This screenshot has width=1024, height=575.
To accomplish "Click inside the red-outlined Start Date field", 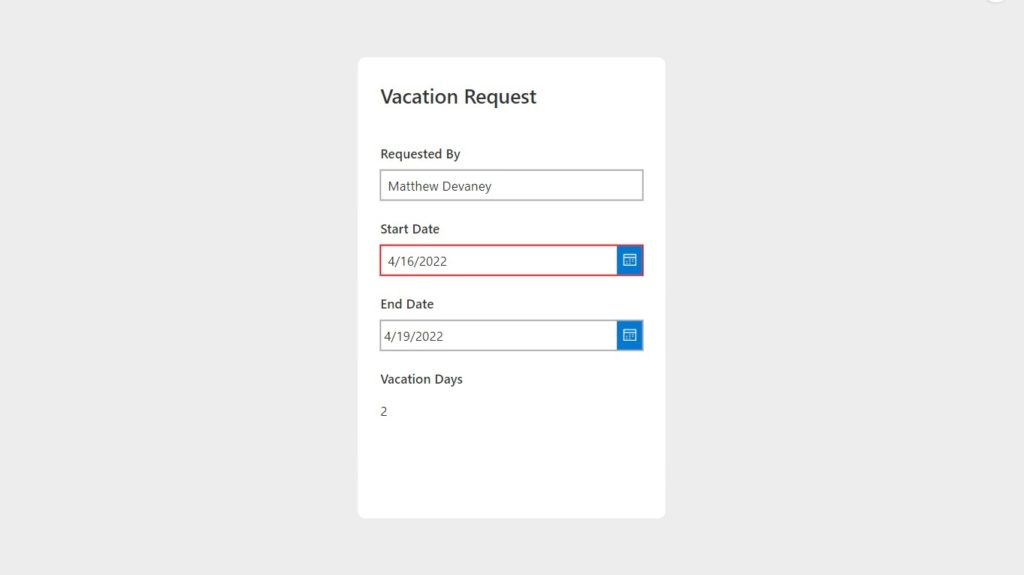I will pyautogui.click(x=499, y=260).
